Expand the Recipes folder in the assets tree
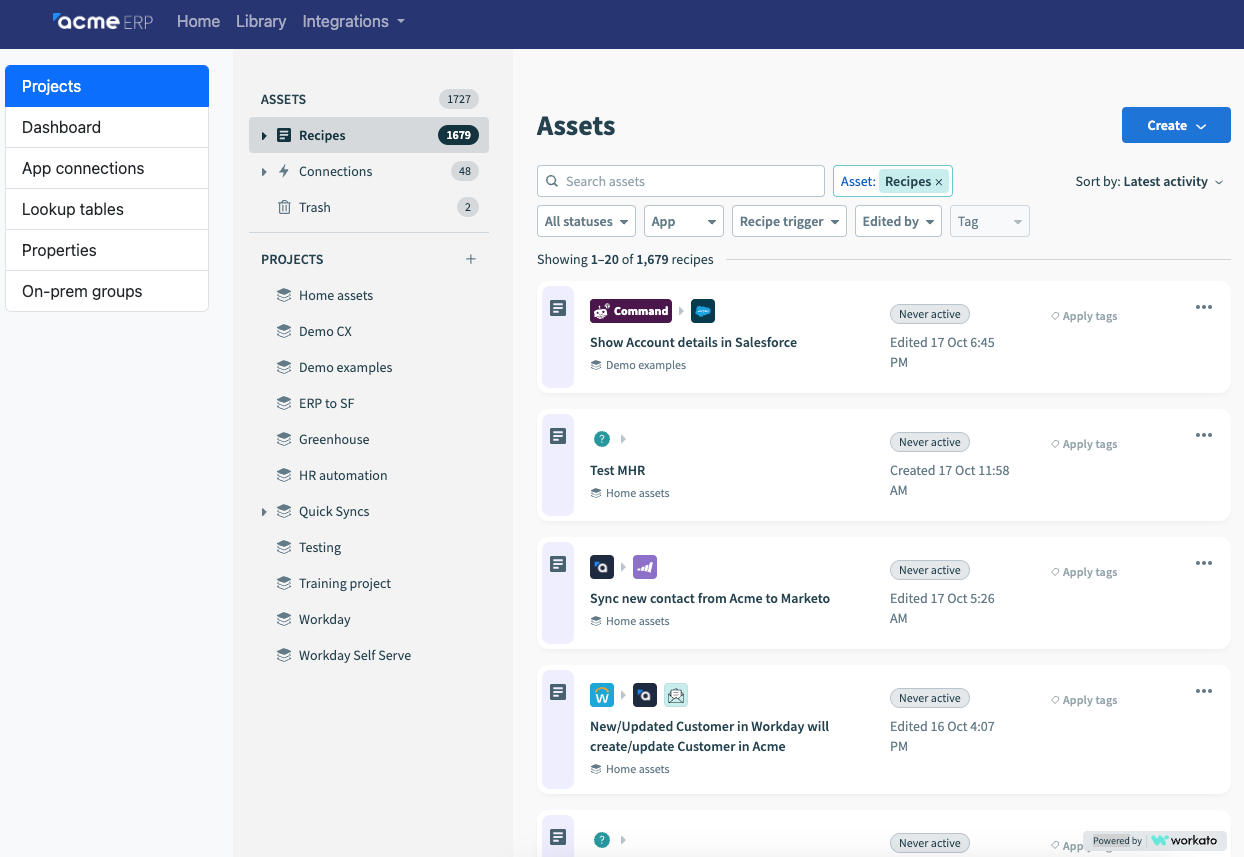 coord(263,134)
